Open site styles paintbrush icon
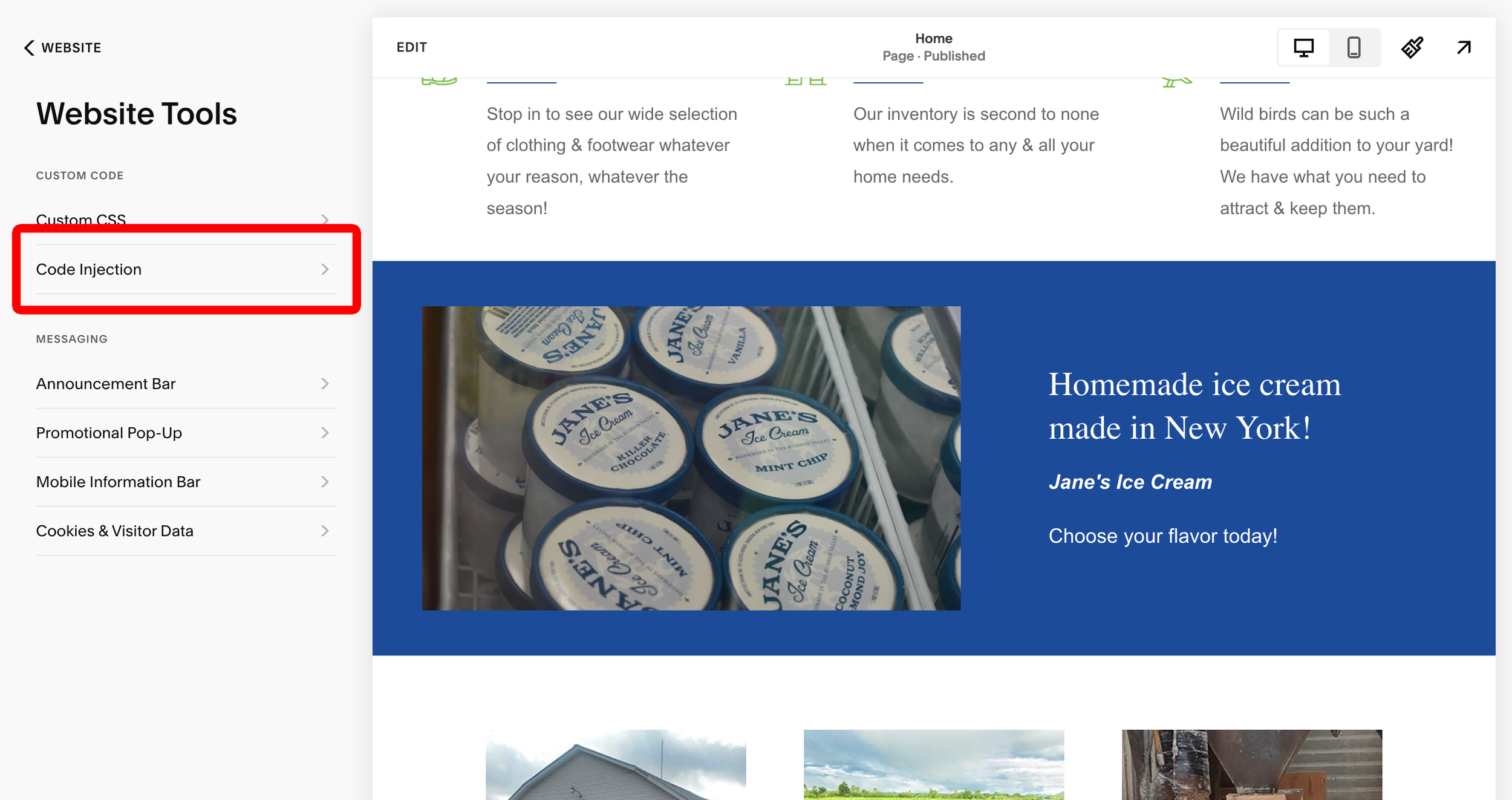 click(x=1412, y=47)
